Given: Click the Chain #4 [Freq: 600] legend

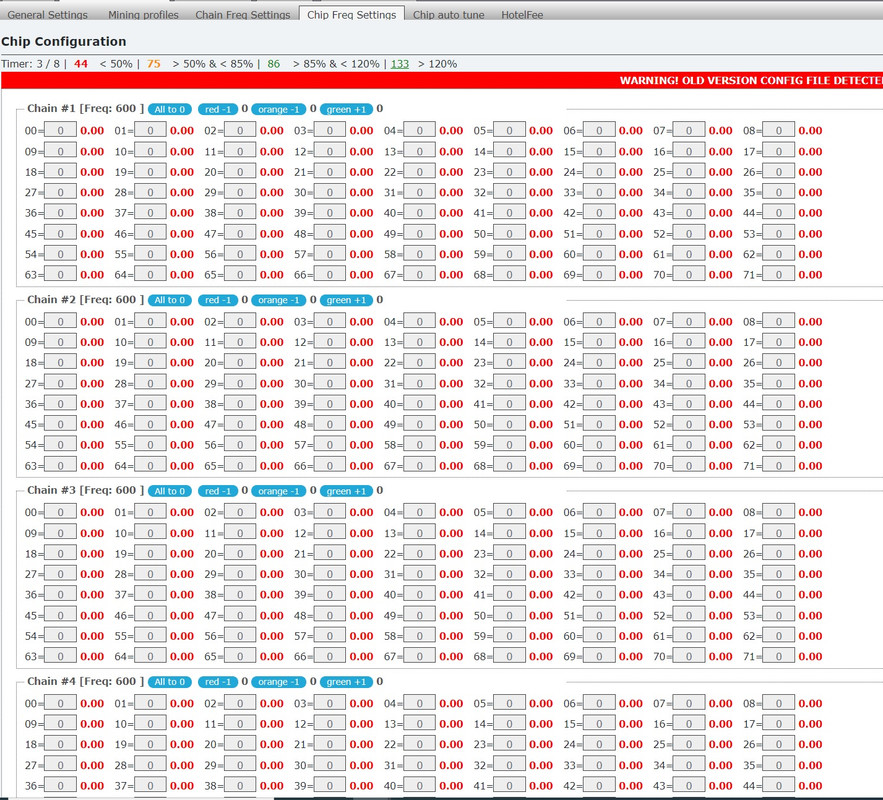Looking at the screenshot, I should click(86, 681).
